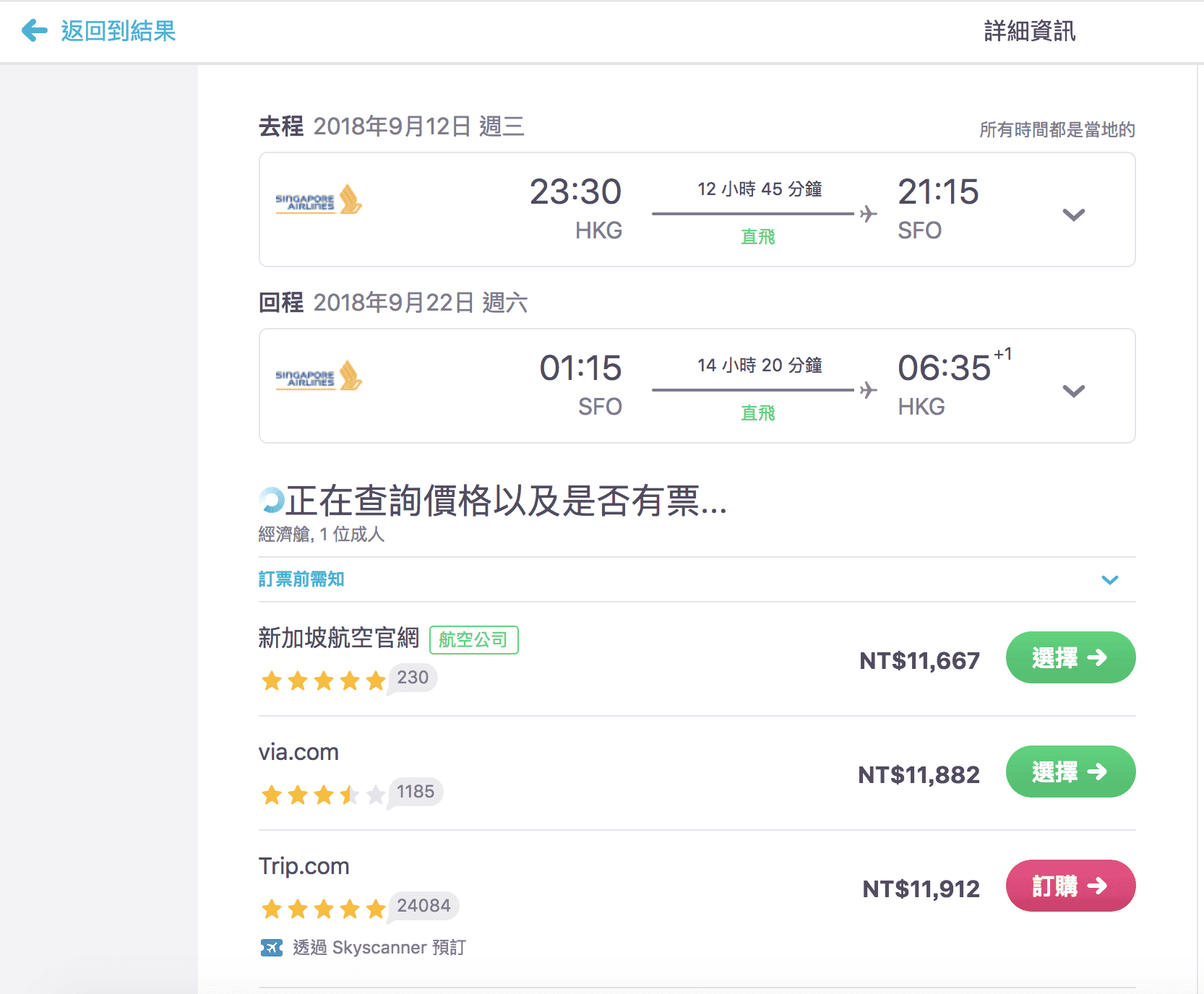Click Singapore Airlines logo on return flight
Image resolution: width=1204 pixels, height=994 pixels.
click(319, 376)
